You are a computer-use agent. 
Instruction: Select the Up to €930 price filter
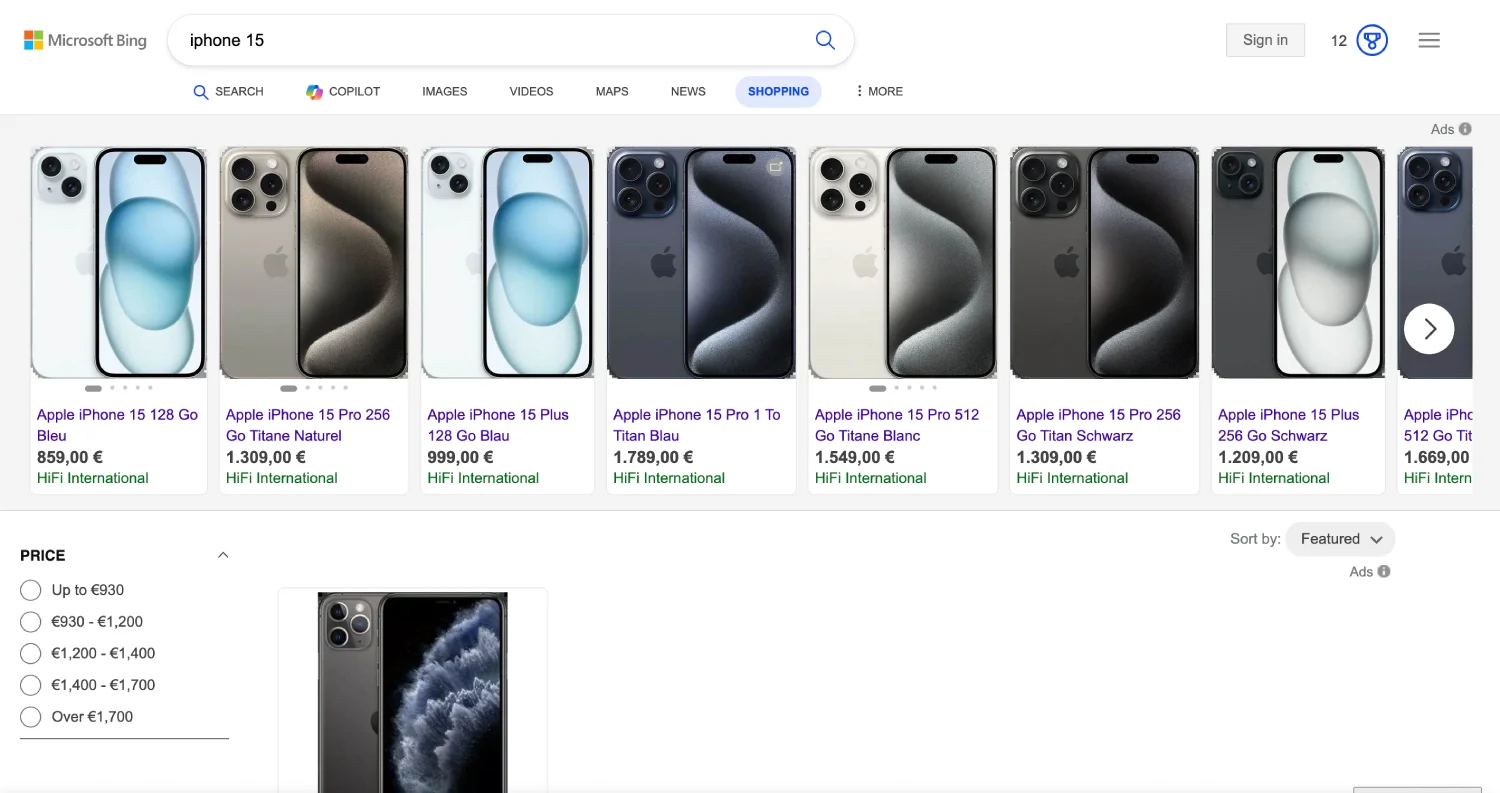[x=31, y=590]
